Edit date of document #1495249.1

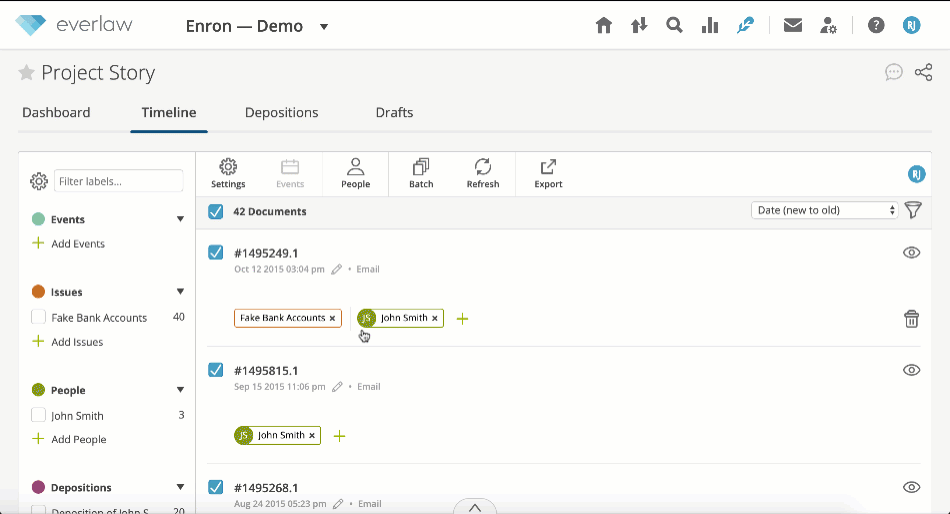(x=337, y=269)
